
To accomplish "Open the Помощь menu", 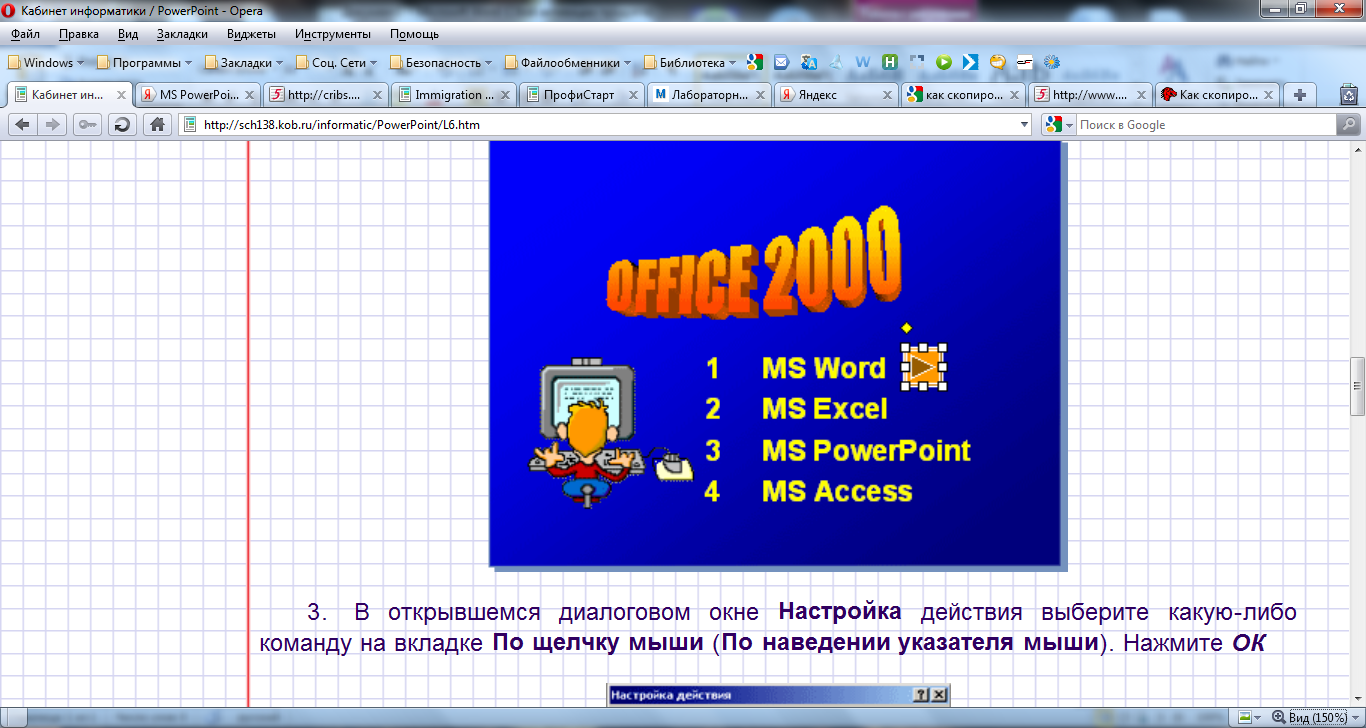I will point(414,34).
